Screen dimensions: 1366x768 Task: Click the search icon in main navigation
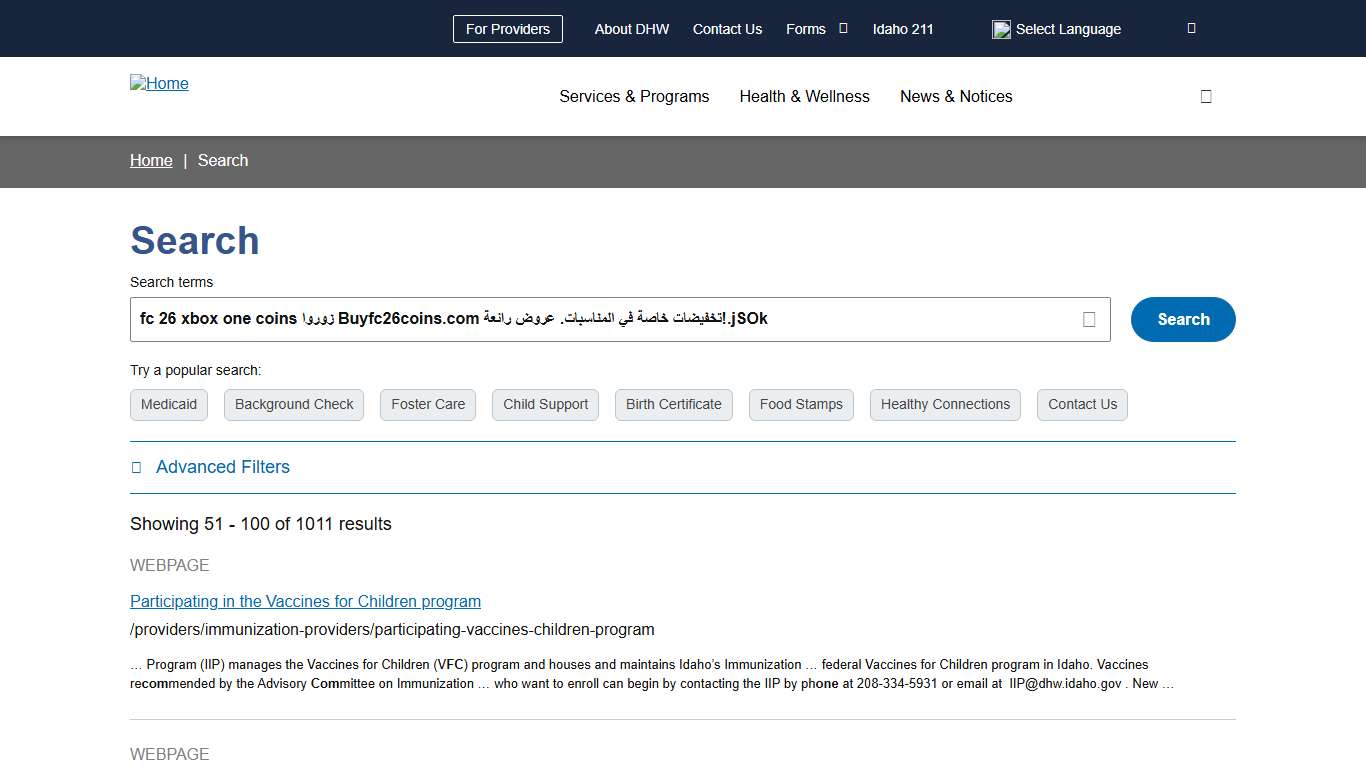(x=1206, y=97)
